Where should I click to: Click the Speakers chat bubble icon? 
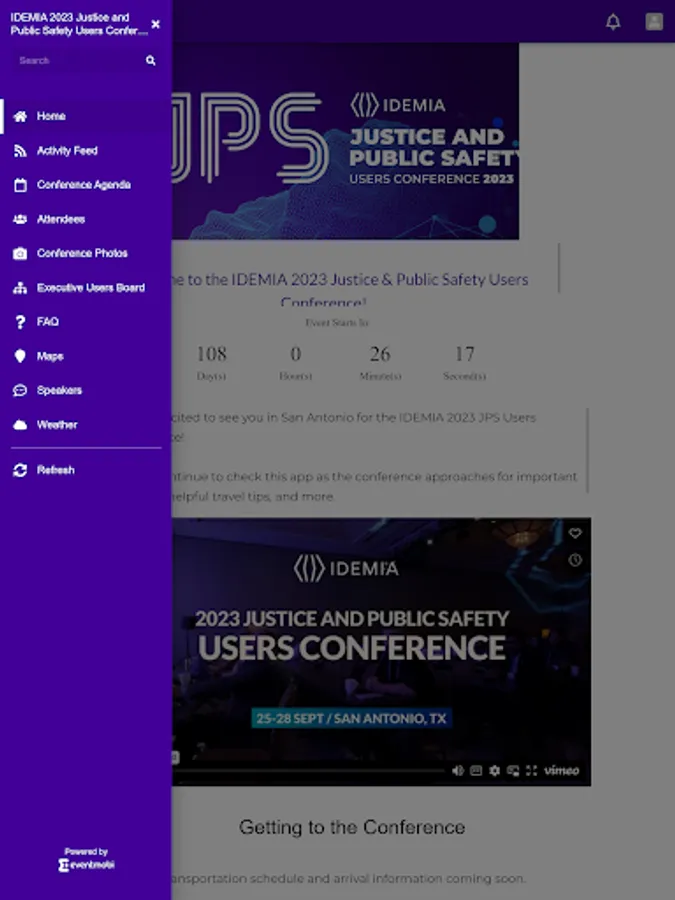(x=20, y=390)
